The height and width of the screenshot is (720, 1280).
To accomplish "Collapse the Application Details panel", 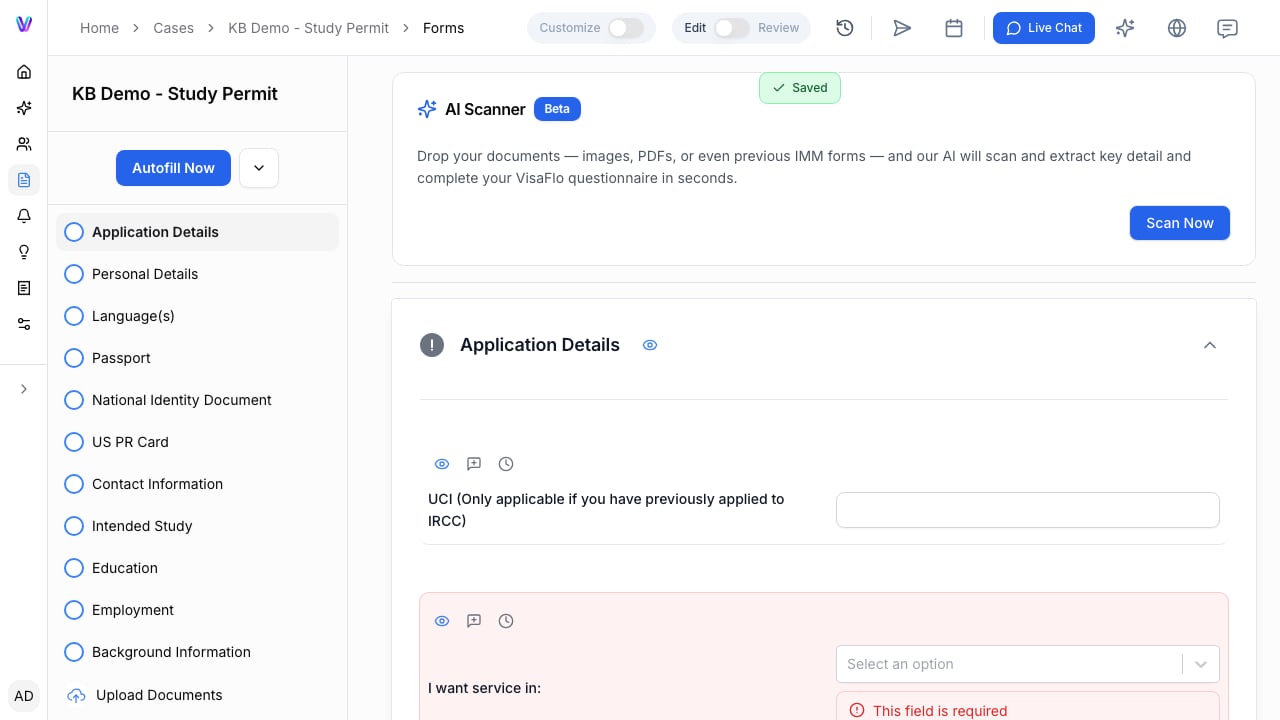I will pyautogui.click(x=1210, y=345).
